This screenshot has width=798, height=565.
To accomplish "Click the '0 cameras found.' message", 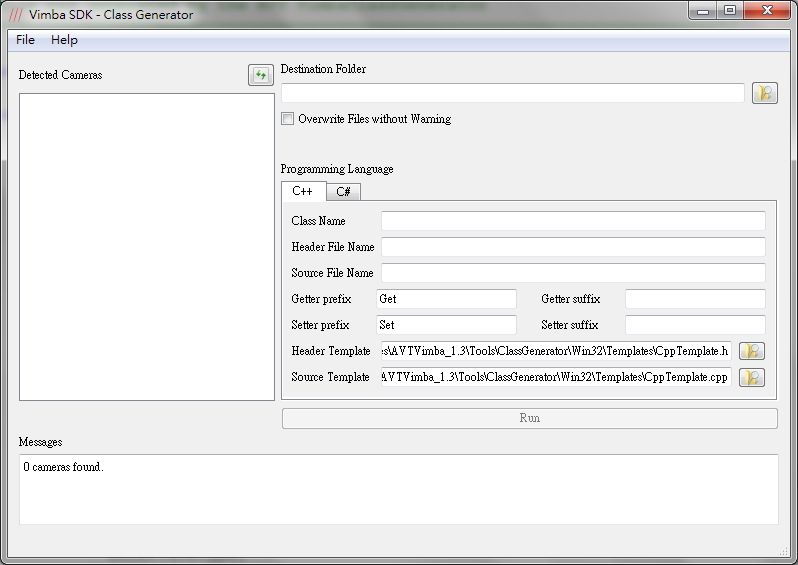I will coord(64,467).
